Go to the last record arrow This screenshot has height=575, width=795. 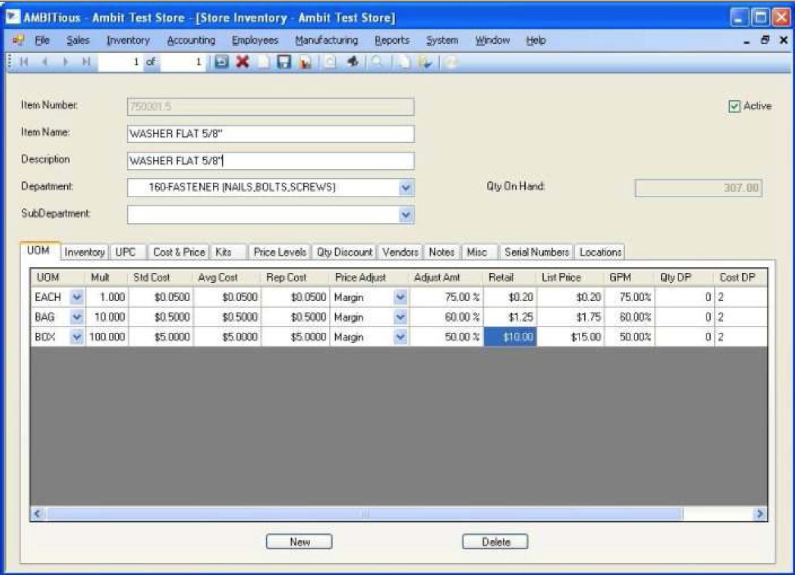(x=87, y=62)
